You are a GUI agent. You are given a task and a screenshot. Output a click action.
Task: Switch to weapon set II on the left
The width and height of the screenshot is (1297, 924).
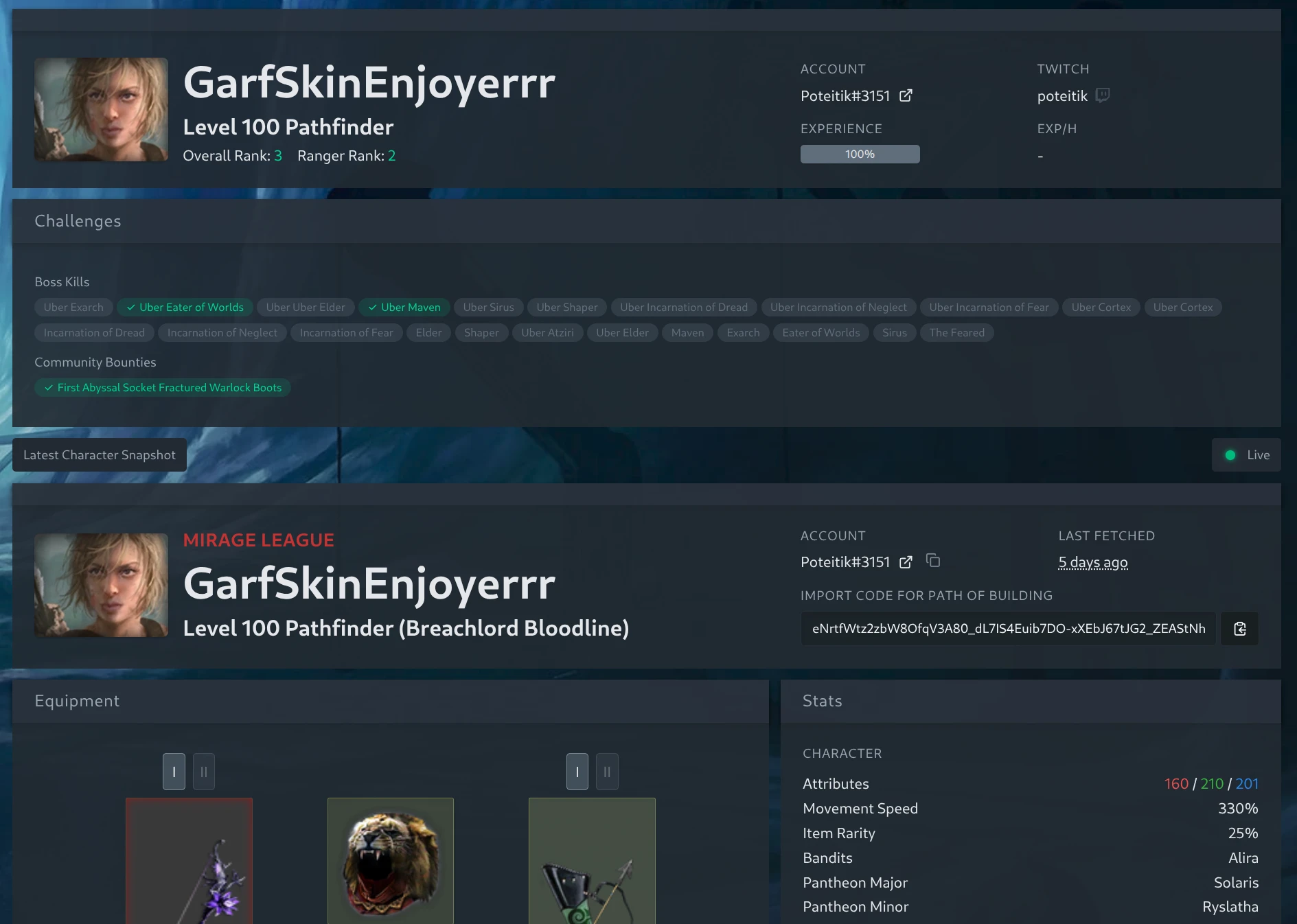pos(203,772)
